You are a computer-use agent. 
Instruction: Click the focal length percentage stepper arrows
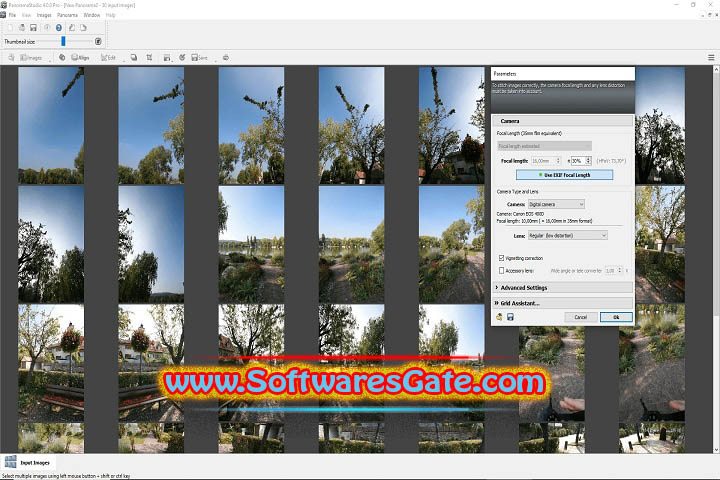point(588,161)
